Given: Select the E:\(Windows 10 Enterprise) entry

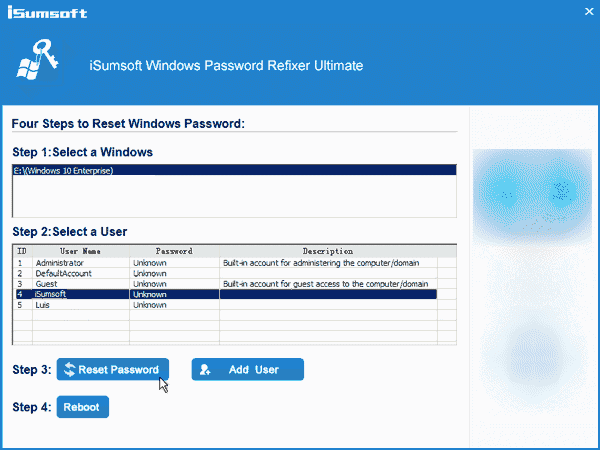Looking at the screenshot, I should pos(235,170).
